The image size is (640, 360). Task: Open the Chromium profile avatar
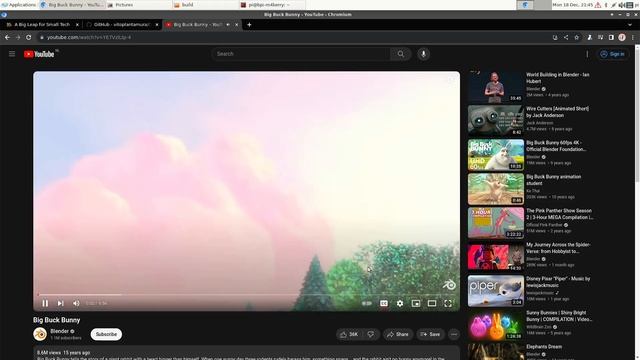[x=622, y=37]
